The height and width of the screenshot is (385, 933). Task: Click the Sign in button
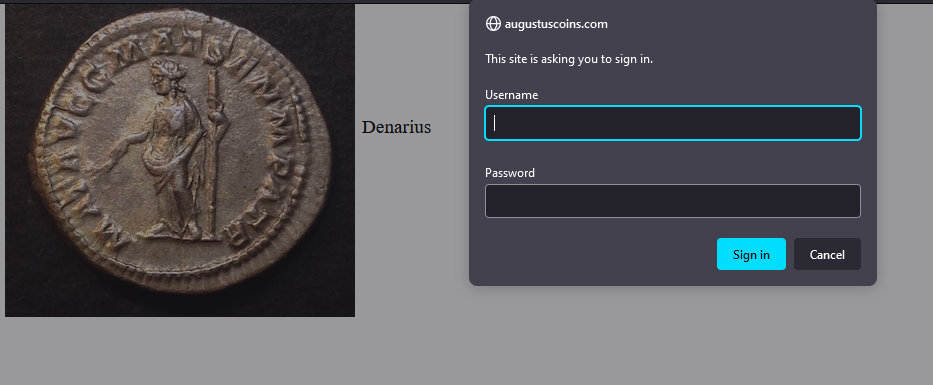[x=751, y=254]
